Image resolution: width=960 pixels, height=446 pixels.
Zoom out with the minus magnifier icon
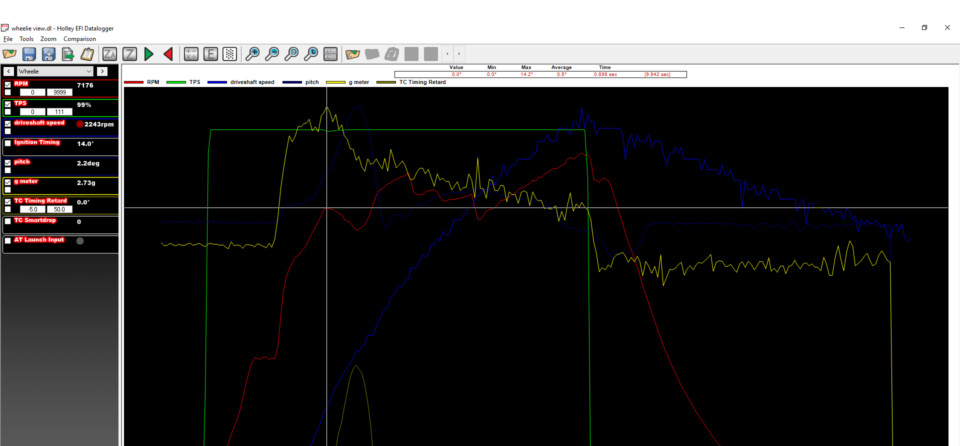pyautogui.click(x=272, y=54)
